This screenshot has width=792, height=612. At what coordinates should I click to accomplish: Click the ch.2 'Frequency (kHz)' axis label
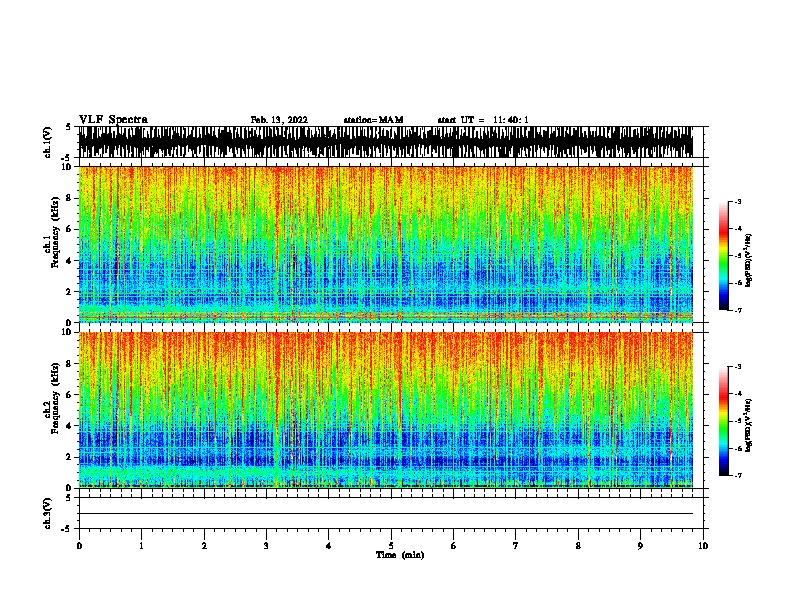[55, 398]
